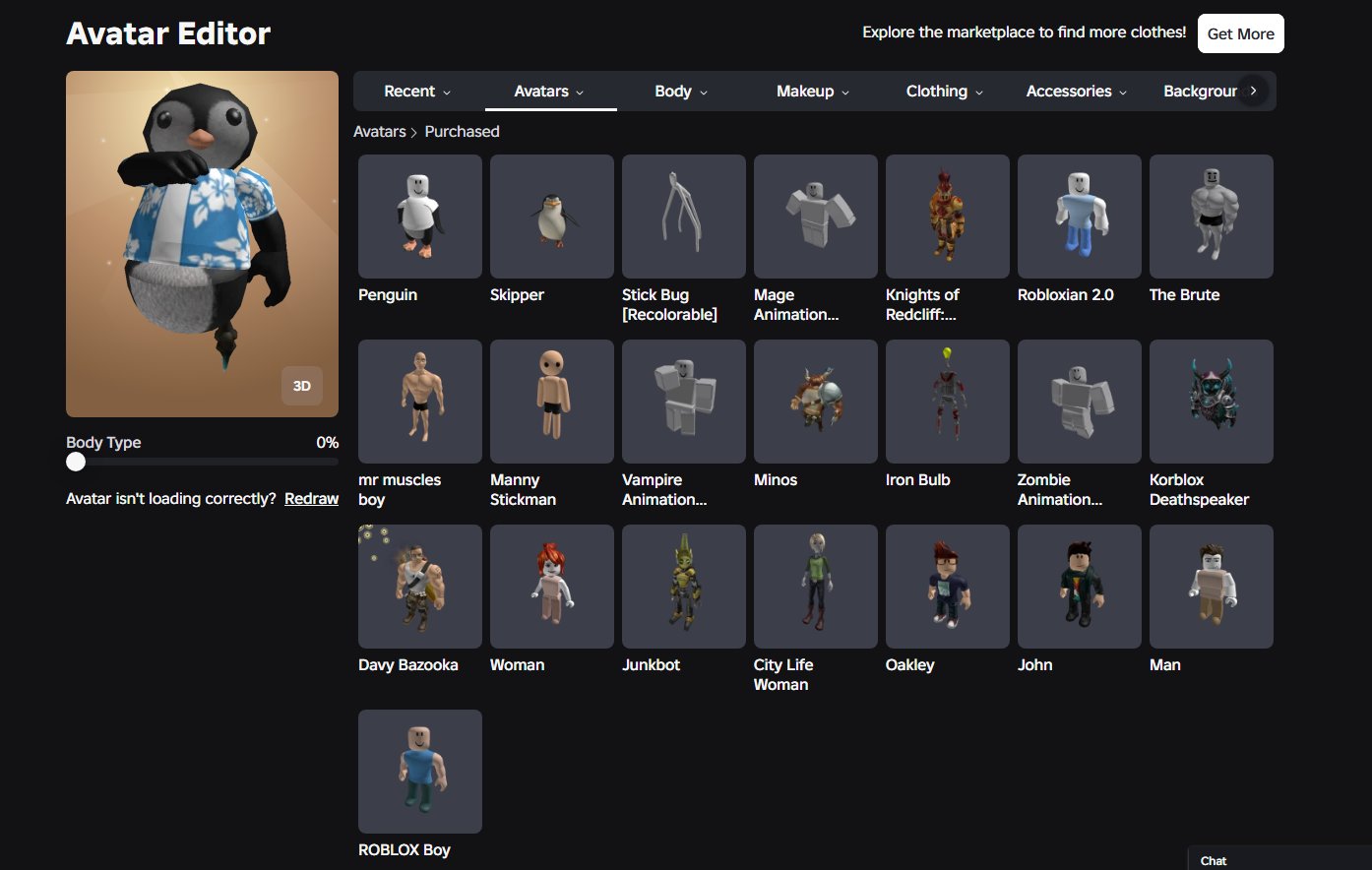Image resolution: width=1372 pixels, height=870 pixels.
Task: Switch to the Background tab
Action: tap(1200, 92)
